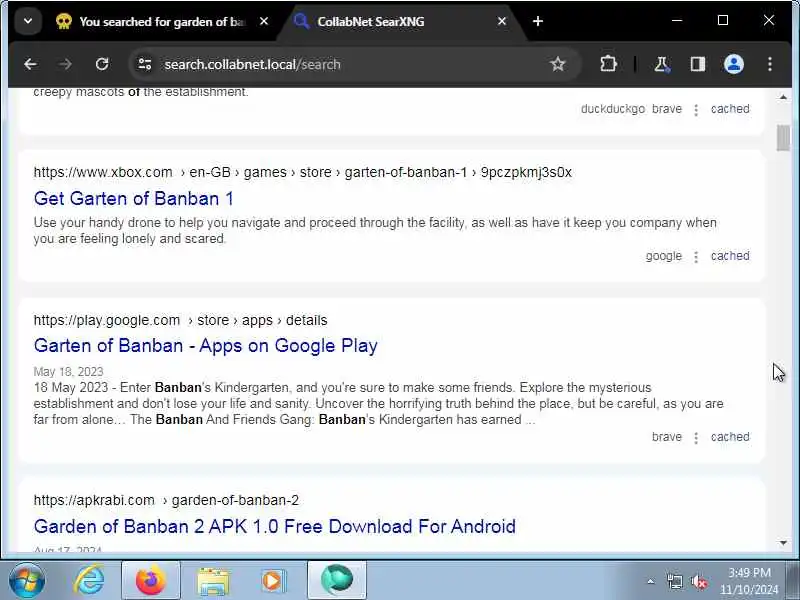The height and width of the screenshot is (600, 800).
Task: Click the play.google.com result URL
Action: coord(181,320)
